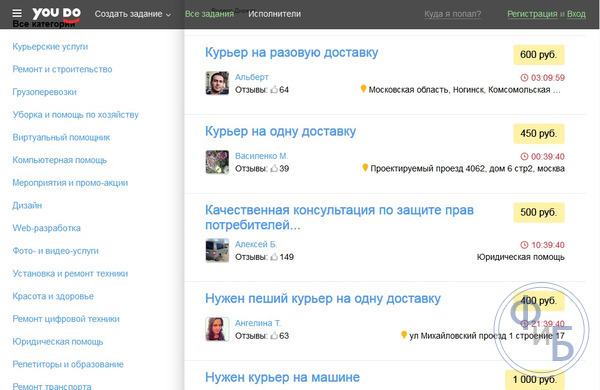Viewport: 600px width, 390px height.
Task: Click clock icon beside 10:39:40 timer
Action: tap(524, 245)
